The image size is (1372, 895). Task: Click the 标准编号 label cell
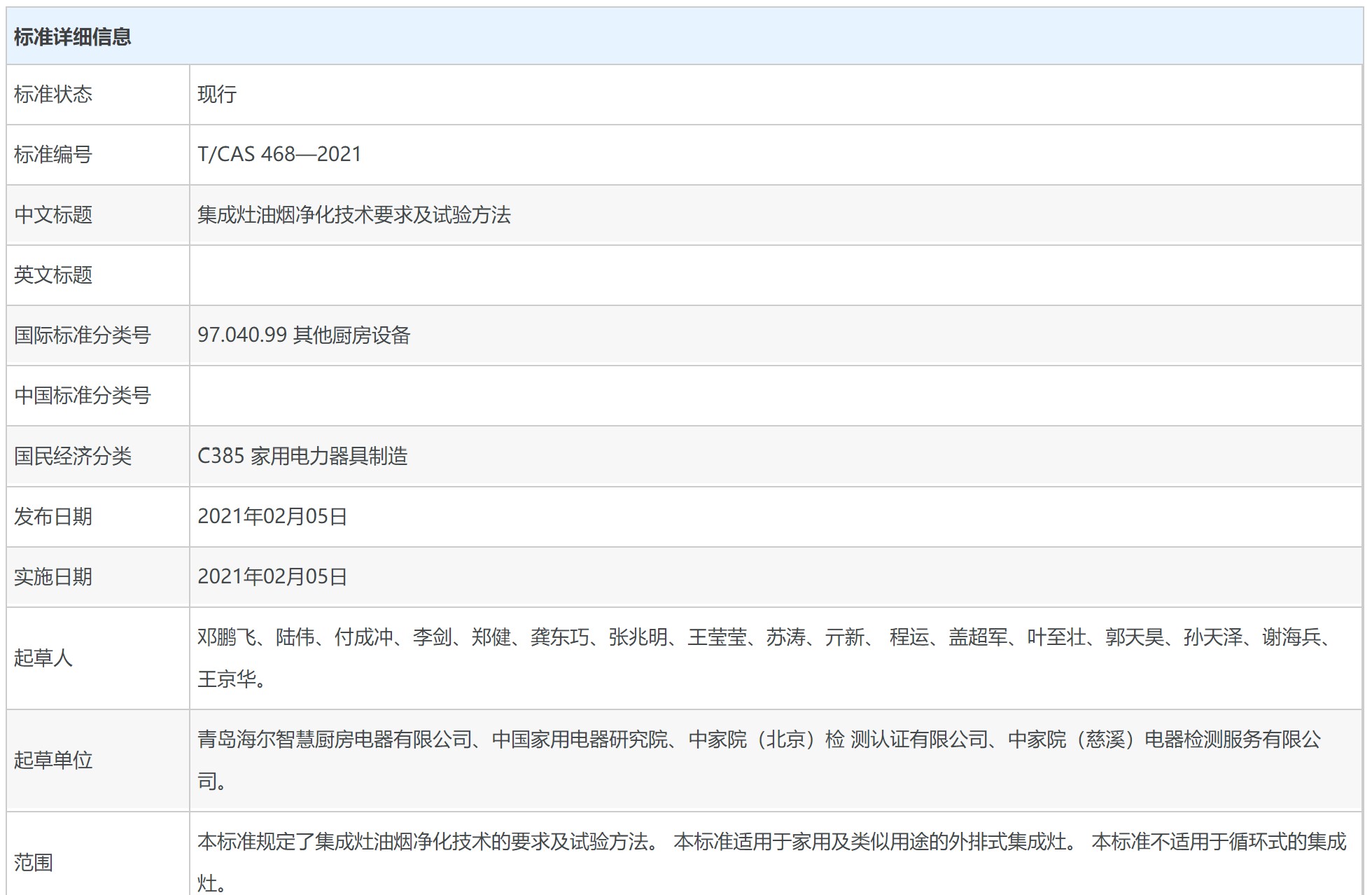(53, 155)
